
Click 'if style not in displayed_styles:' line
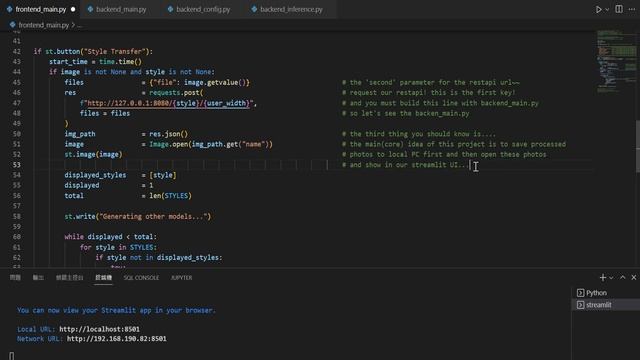tap(159, 258)
